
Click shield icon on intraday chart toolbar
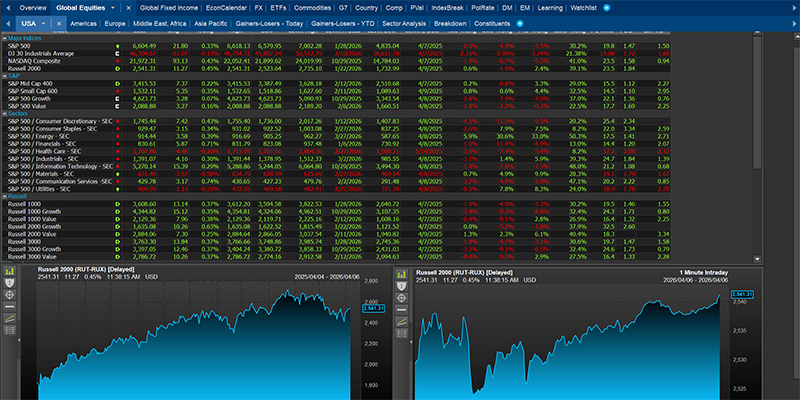(x=402, y=286)
